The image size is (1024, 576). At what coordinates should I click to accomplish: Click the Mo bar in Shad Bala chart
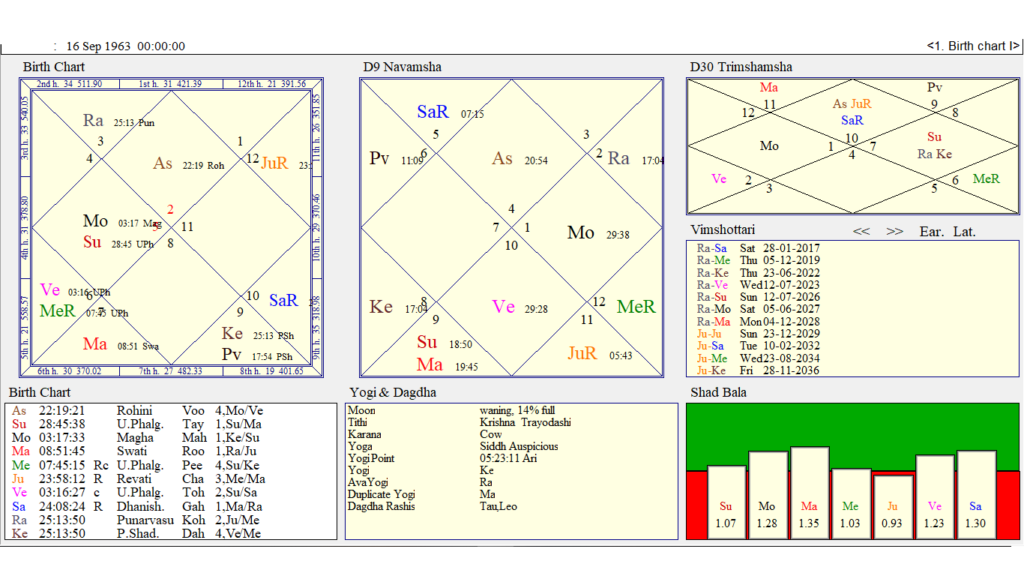tap(767, 495)
